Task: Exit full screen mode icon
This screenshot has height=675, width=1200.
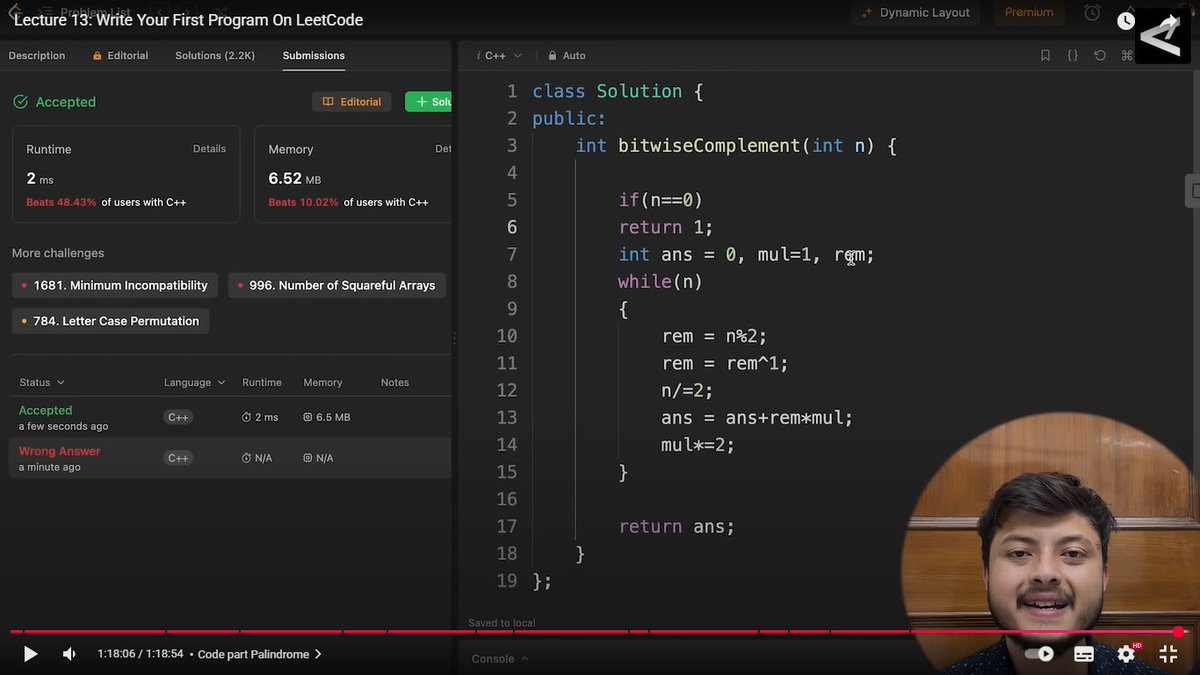Action: [1168, 654]
